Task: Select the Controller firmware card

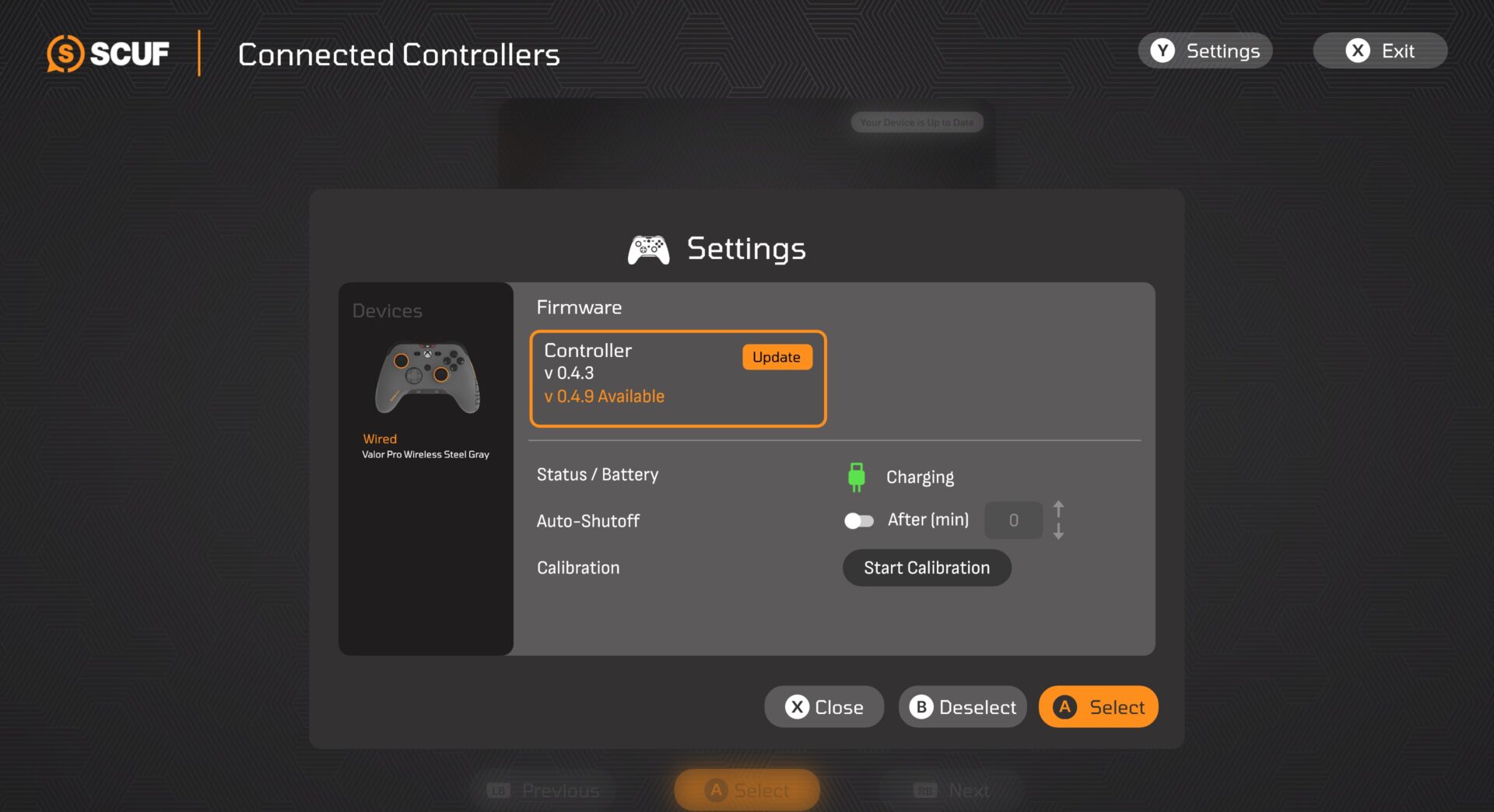Action: pyautogui.click(x=678, y=379)
